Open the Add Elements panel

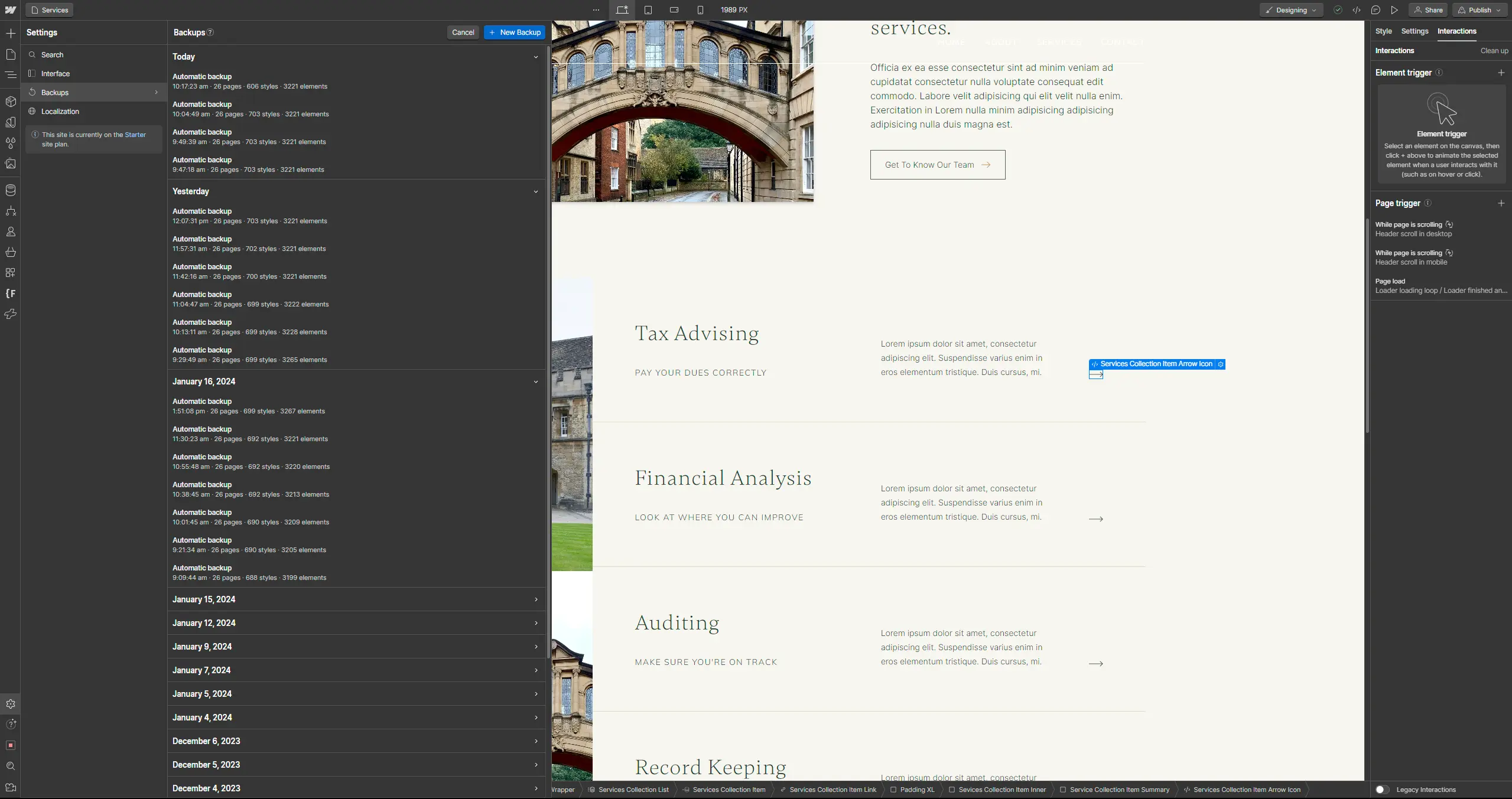11,34
